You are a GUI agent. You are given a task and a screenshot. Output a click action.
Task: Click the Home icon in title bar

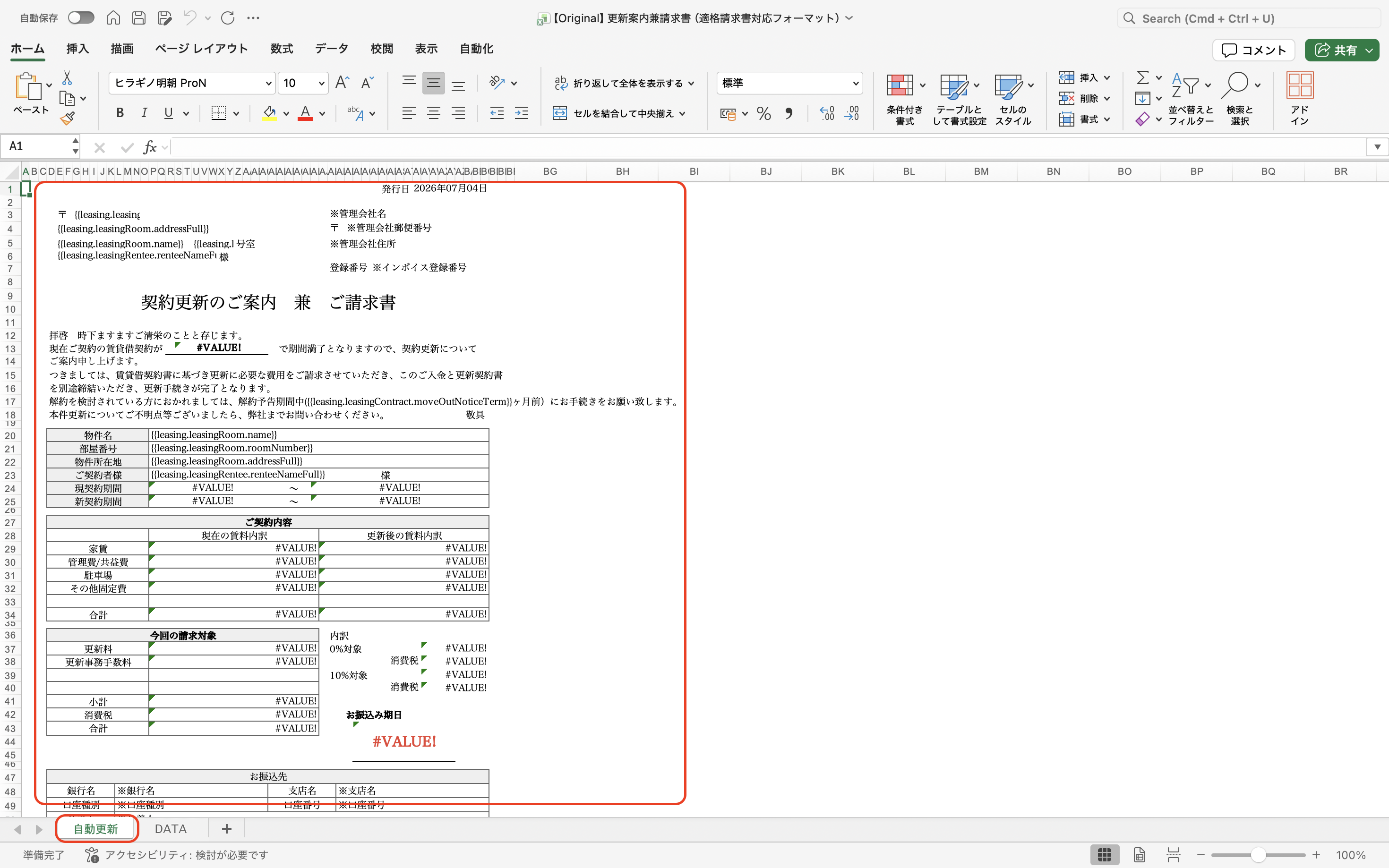pos(113,18)
